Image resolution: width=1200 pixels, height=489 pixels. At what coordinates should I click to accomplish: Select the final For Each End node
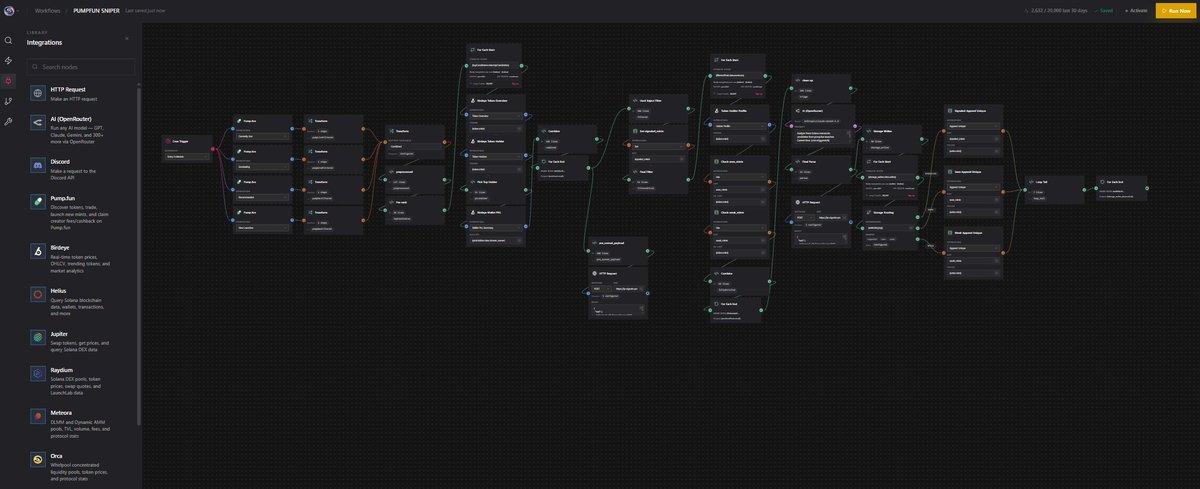pos(1120,189)
